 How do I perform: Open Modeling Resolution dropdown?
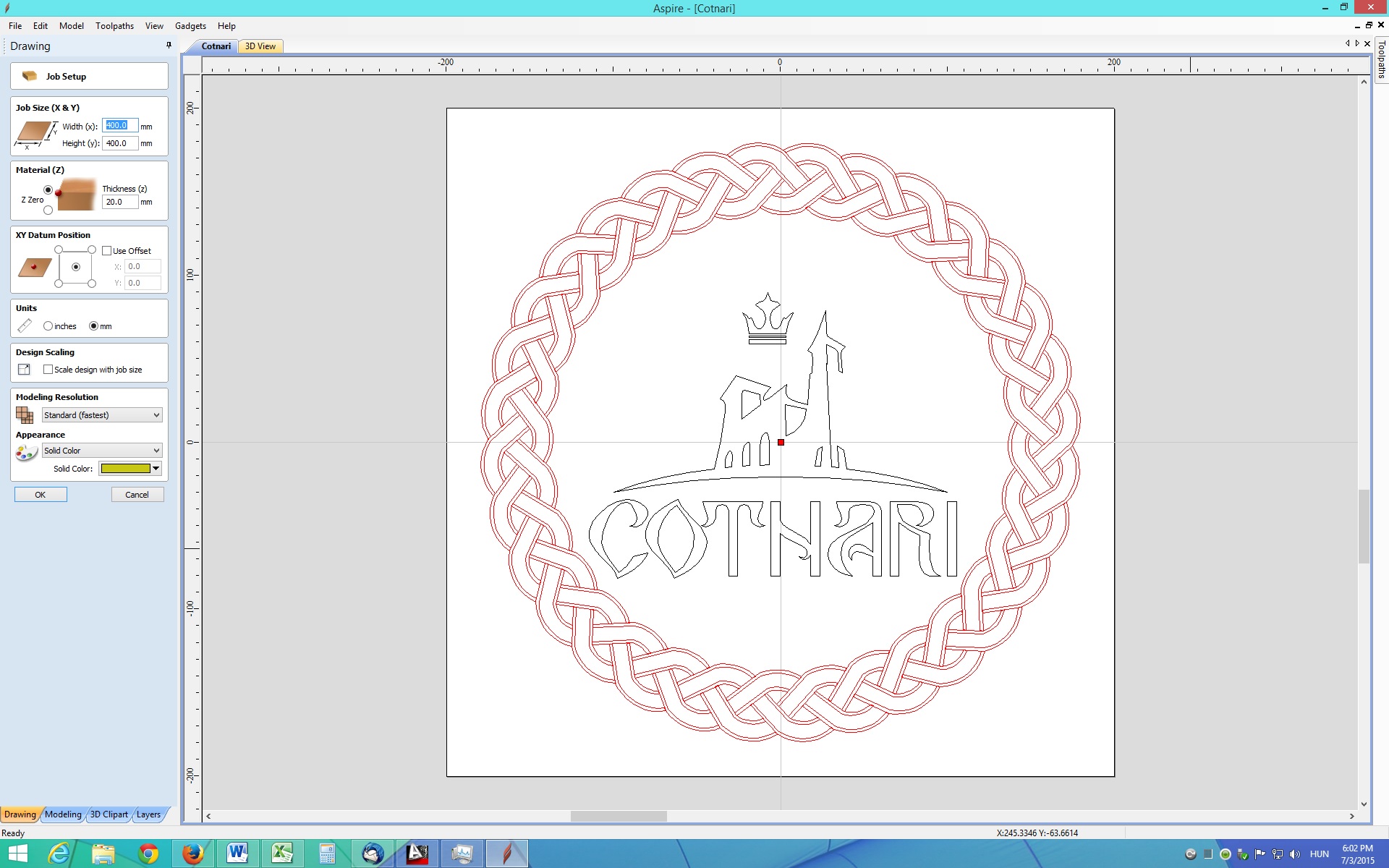click(x=102, y=415)
